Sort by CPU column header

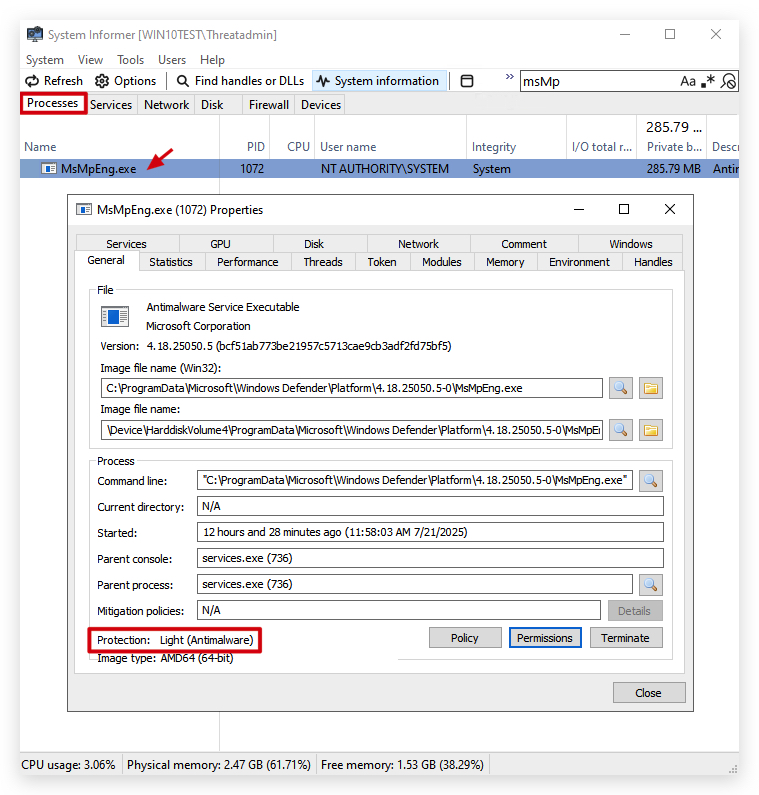(293, 147)
